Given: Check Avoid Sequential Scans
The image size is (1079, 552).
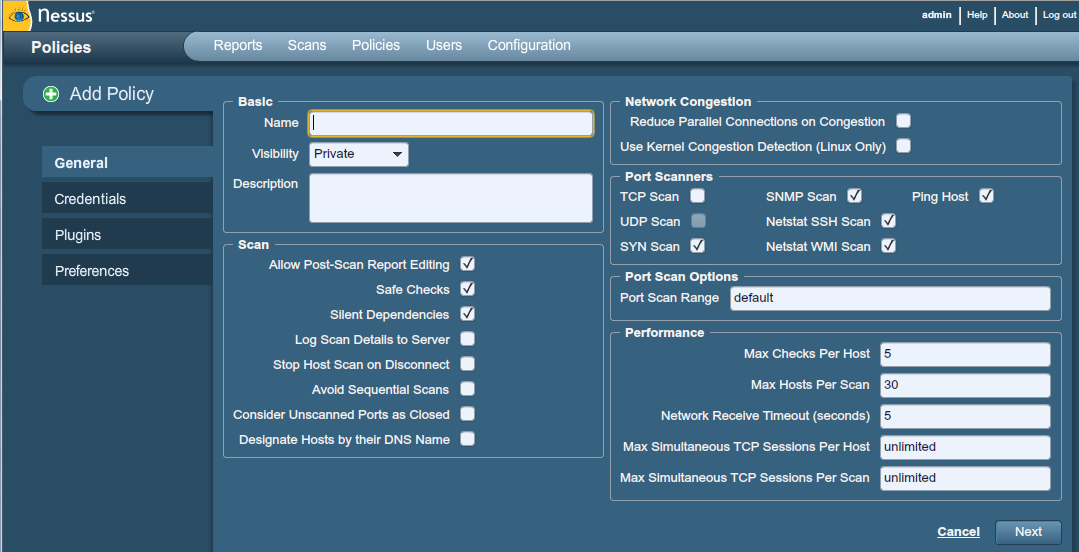Looking at the screenshot, I should tap(468, 389).
